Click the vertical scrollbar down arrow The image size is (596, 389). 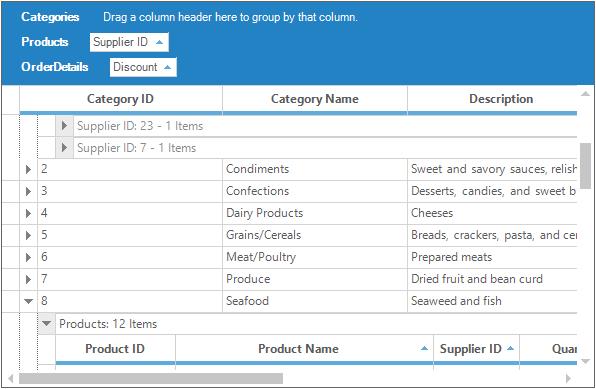pyautogui.click(x=585, y=361)
